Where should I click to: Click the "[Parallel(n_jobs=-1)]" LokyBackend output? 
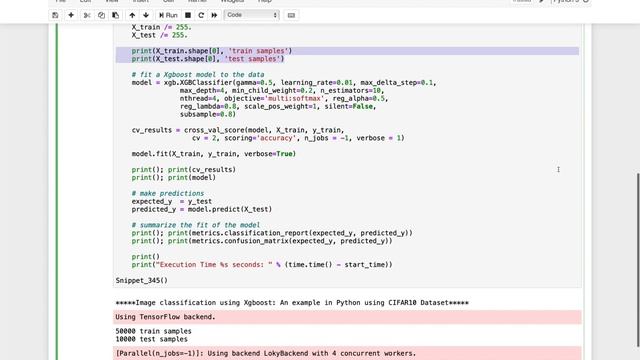pyautogui.click(x=266, y=353)
